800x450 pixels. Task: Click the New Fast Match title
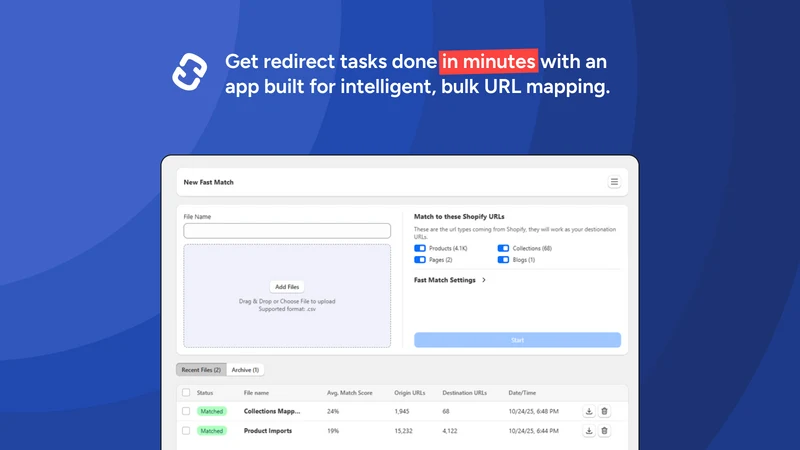coord(208,182)
